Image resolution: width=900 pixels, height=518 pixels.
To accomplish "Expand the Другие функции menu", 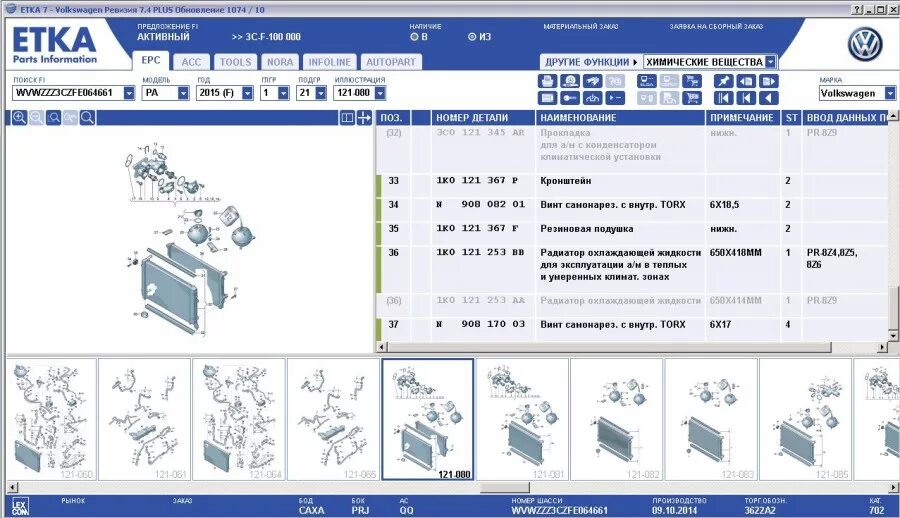I will coord(591,62).
